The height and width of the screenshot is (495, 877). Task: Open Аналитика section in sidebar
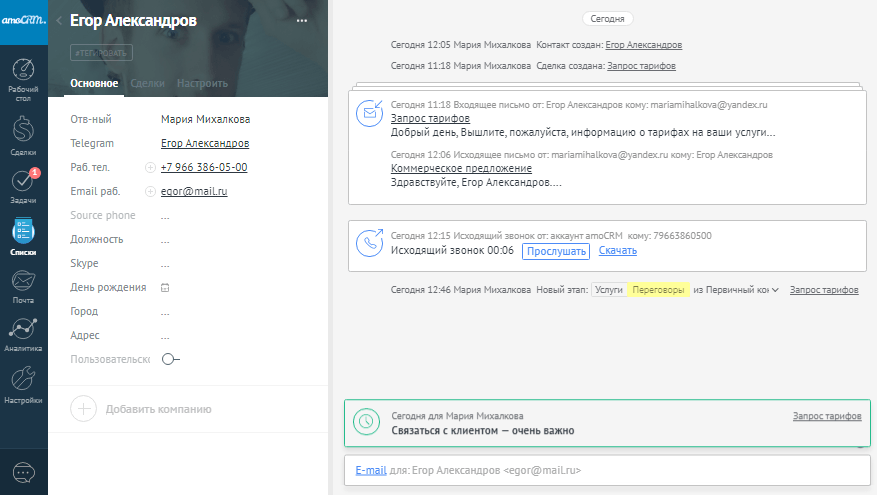pos(23,334)
